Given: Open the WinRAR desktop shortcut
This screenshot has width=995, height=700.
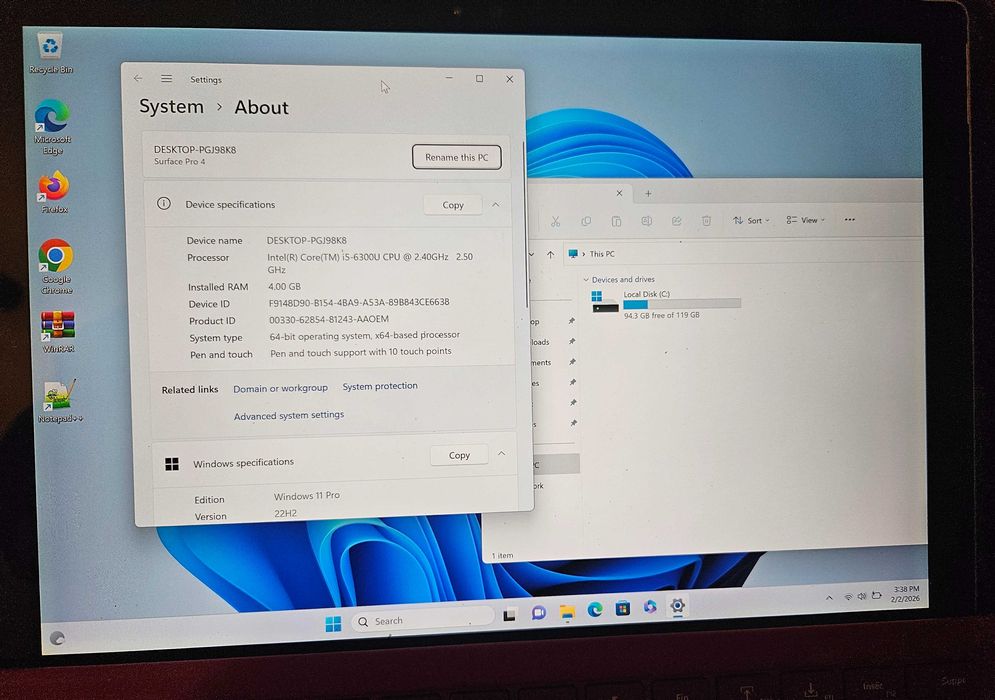Looking at the screenshot, I should (x=58, y=332).
